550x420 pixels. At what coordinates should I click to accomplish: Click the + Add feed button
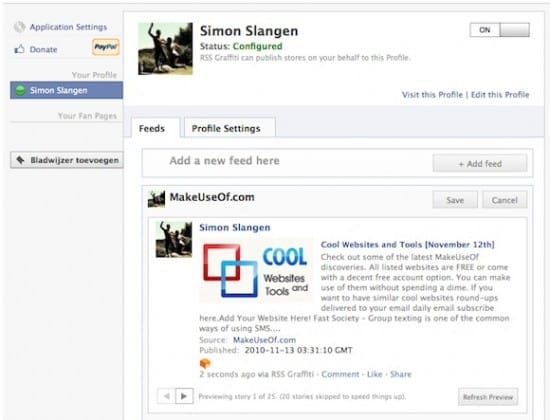click(479, 164)
